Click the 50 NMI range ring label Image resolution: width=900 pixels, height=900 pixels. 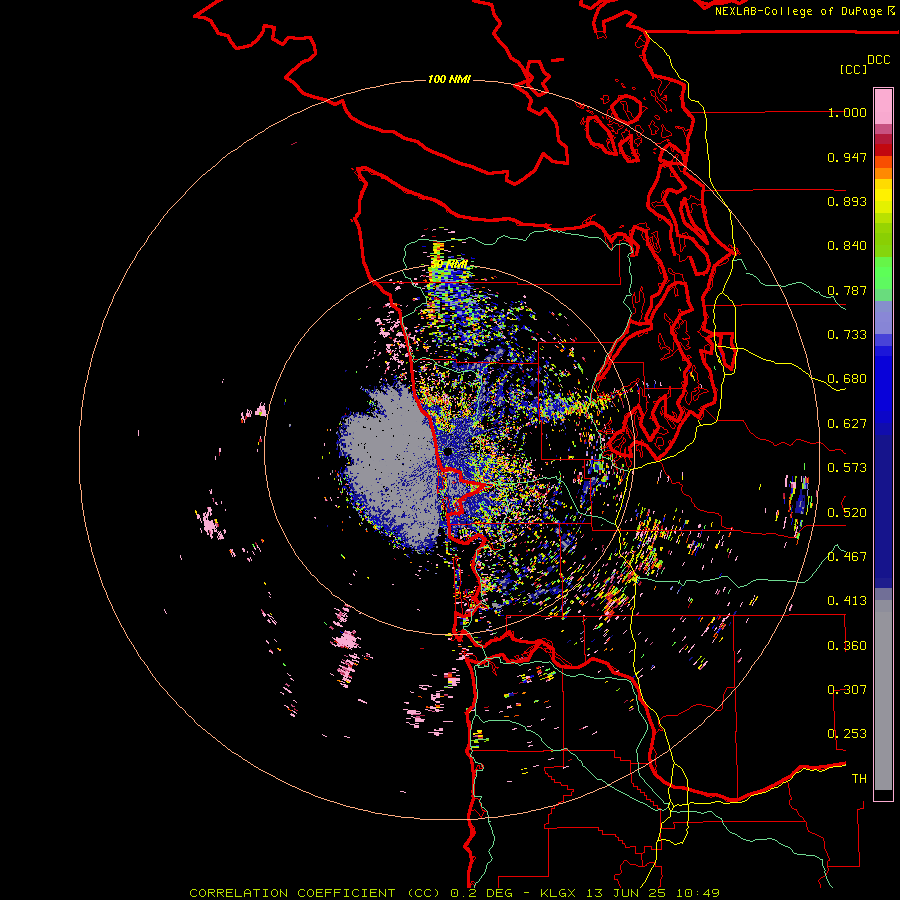pos(449,264)
